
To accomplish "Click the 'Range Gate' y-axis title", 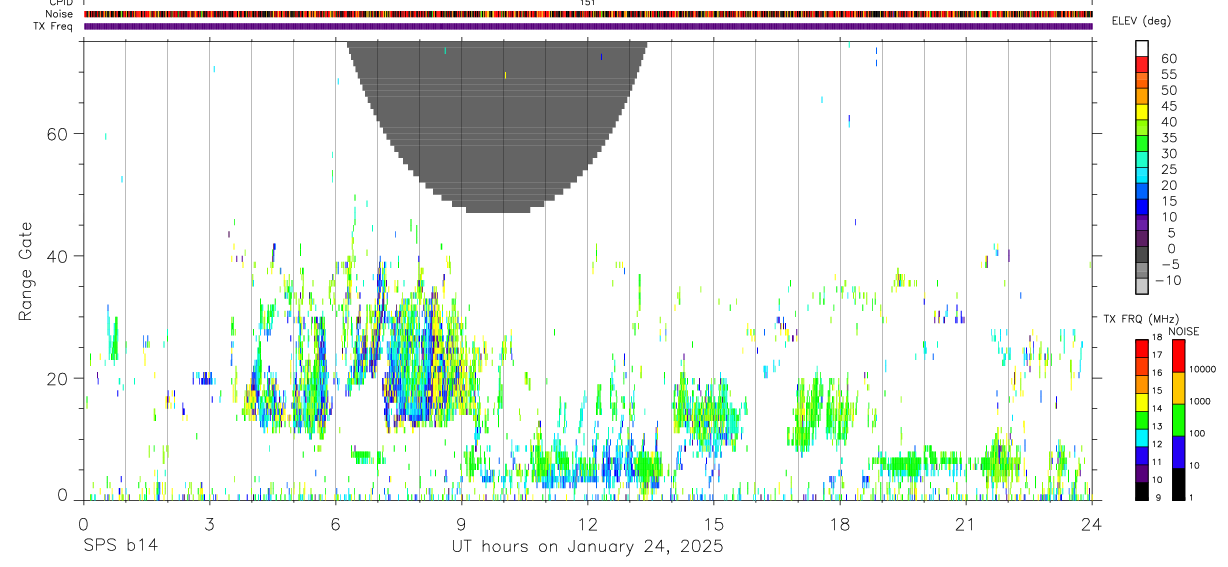I will 27,270.
